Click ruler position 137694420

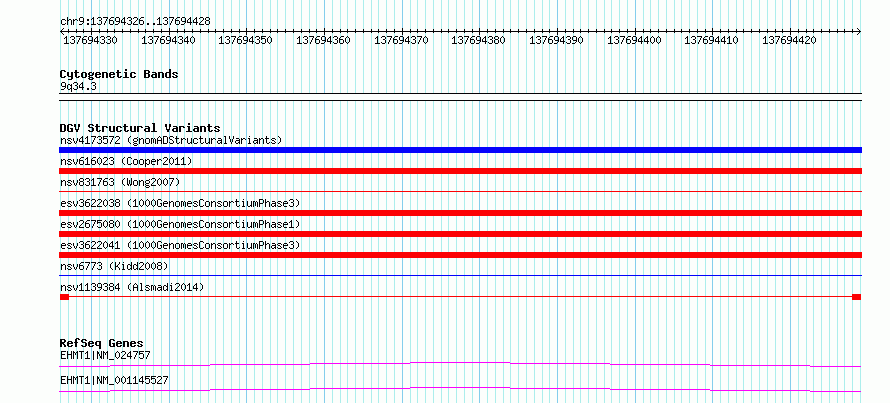[789, 40]
